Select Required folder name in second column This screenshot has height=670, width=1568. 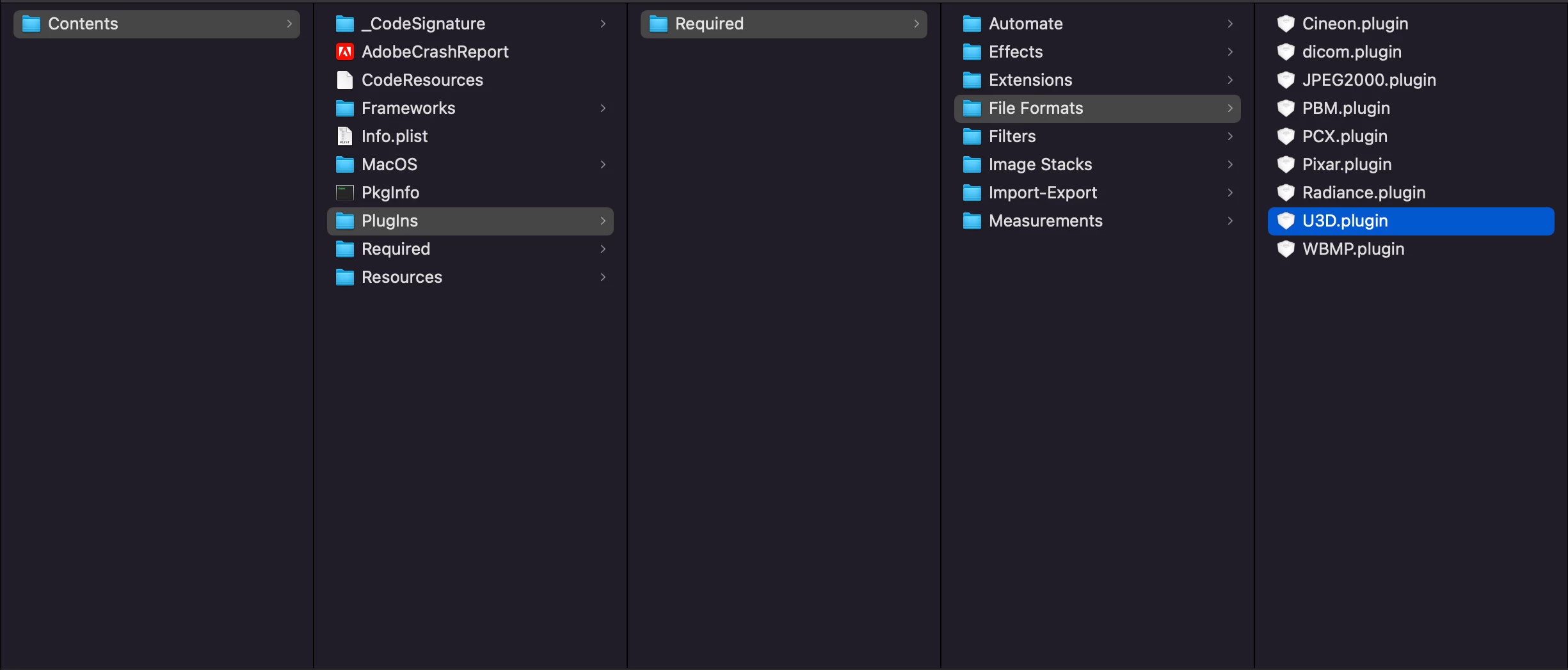pos(396,249)
